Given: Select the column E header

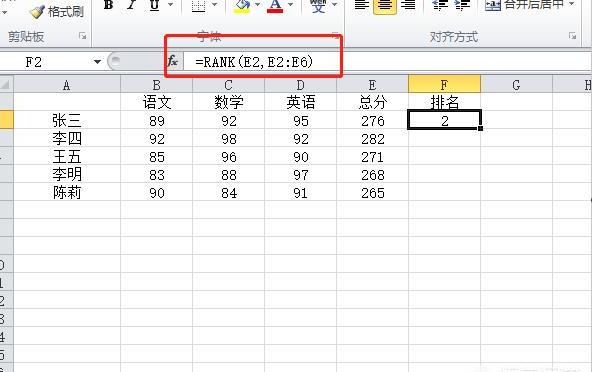Looking at the screenshot, I should (372, 84).
